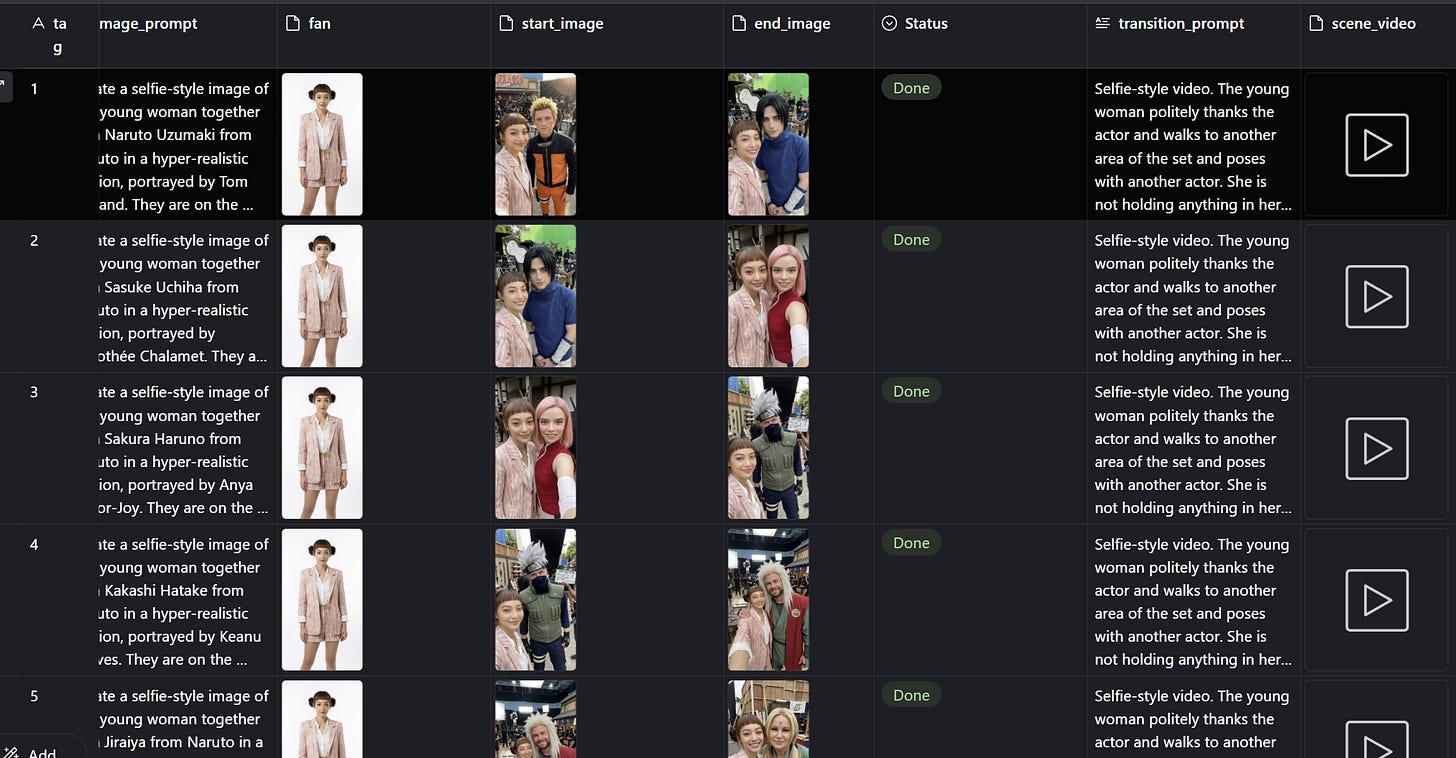
Task: Open the fan image in row 4
Action: (x=322, y=600)
